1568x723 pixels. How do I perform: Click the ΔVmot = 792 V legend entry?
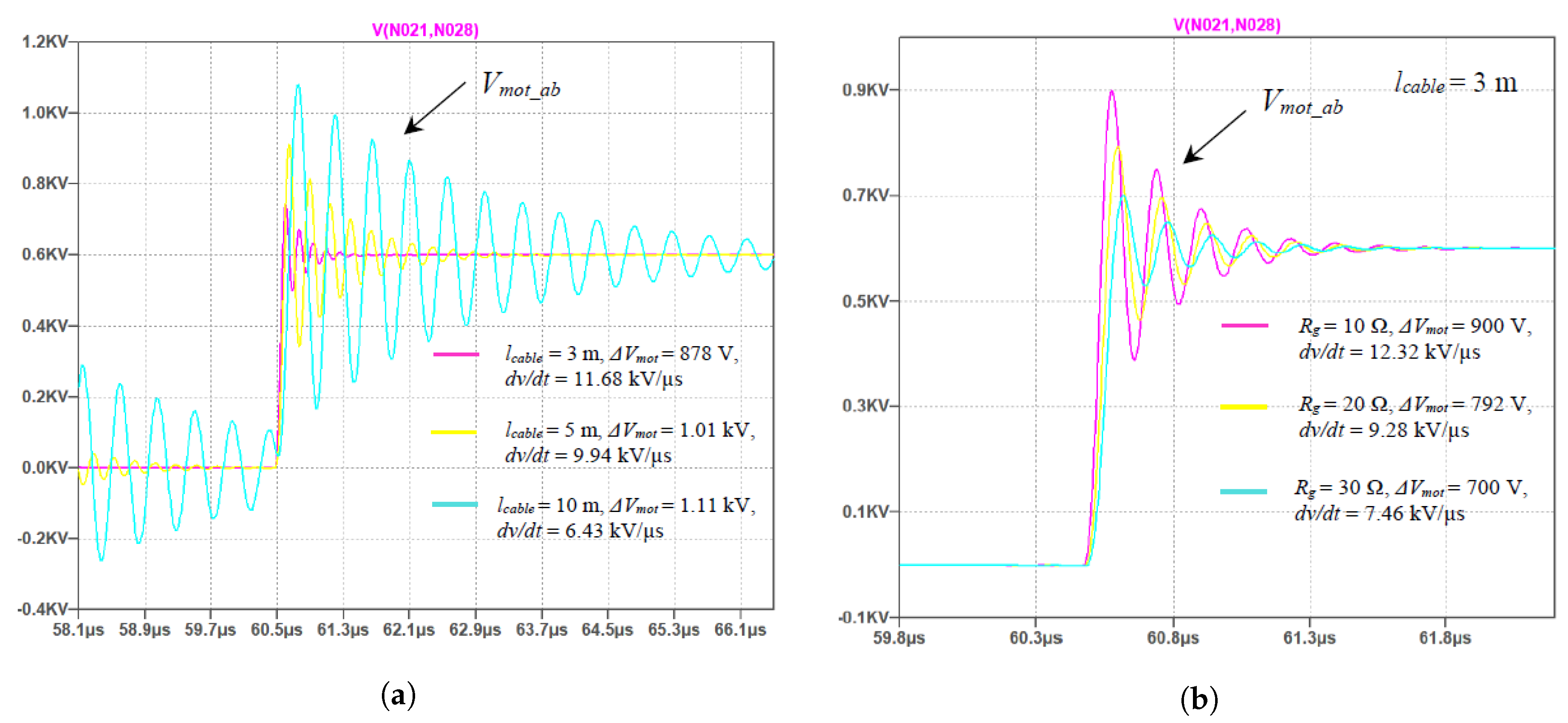[1465, 404]
